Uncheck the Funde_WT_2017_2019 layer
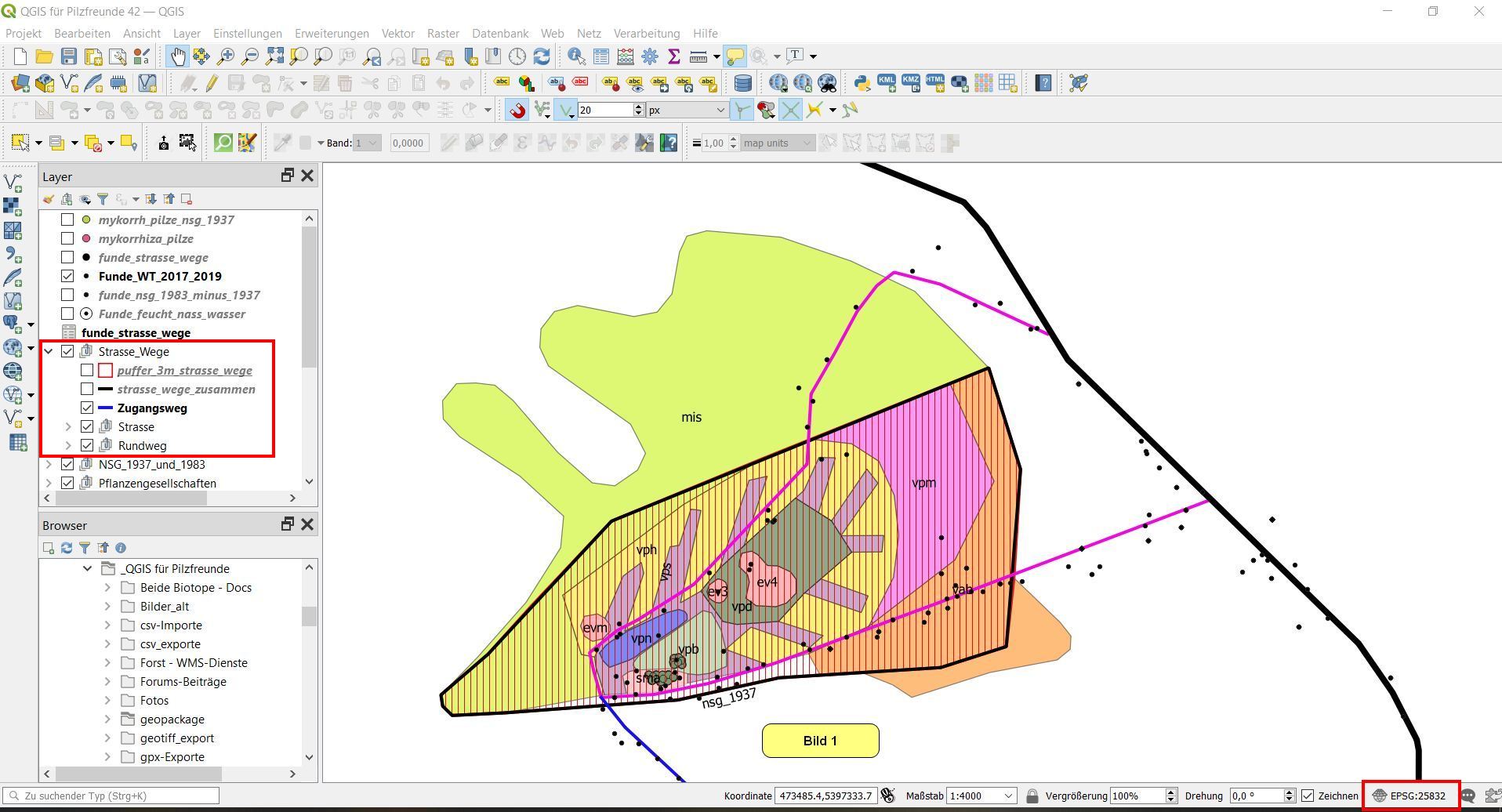1502x812 pixels. pyautogui.click(x=68, y=276)
